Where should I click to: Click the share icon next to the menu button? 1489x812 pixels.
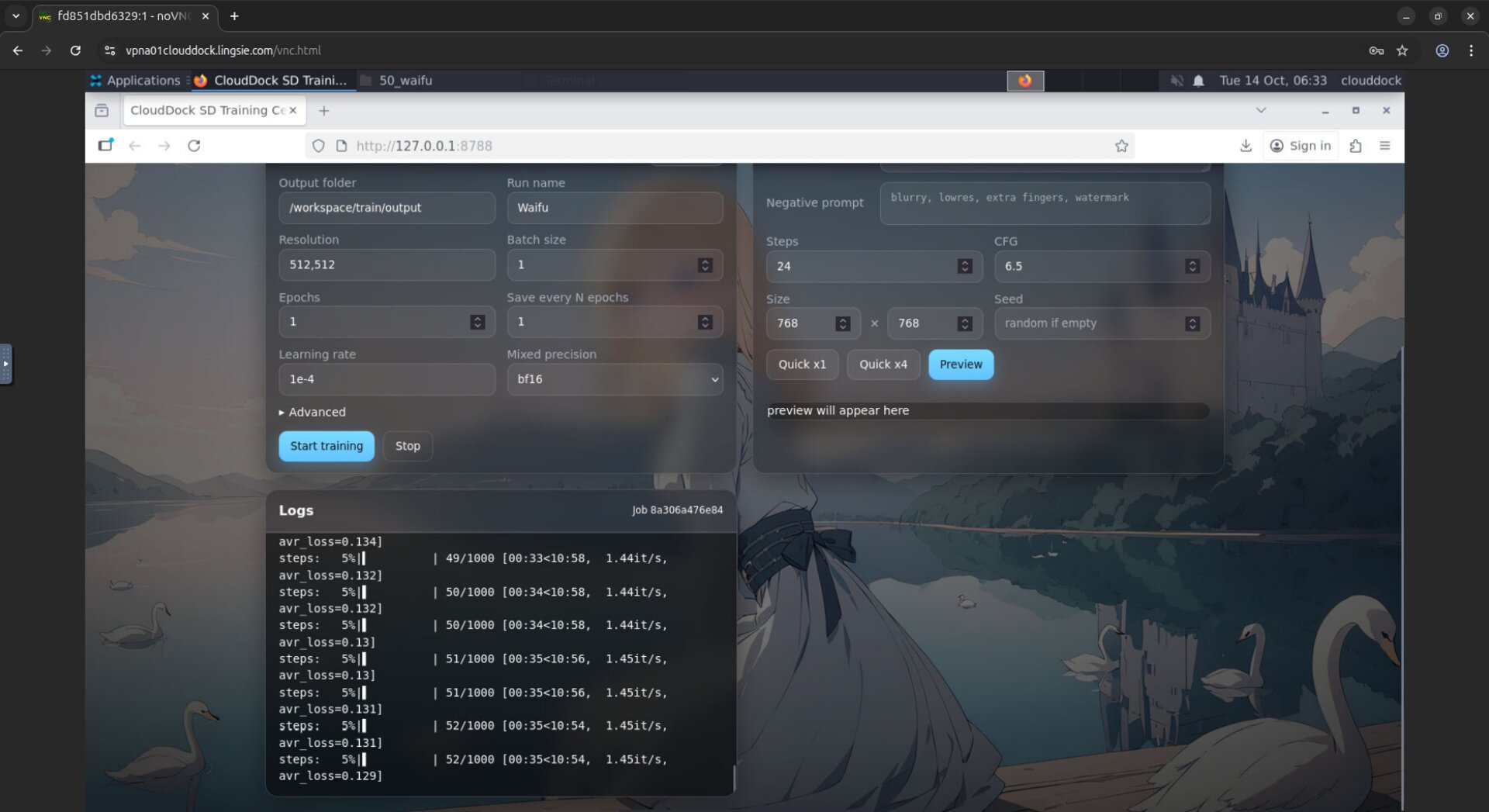coord(1356,145)
